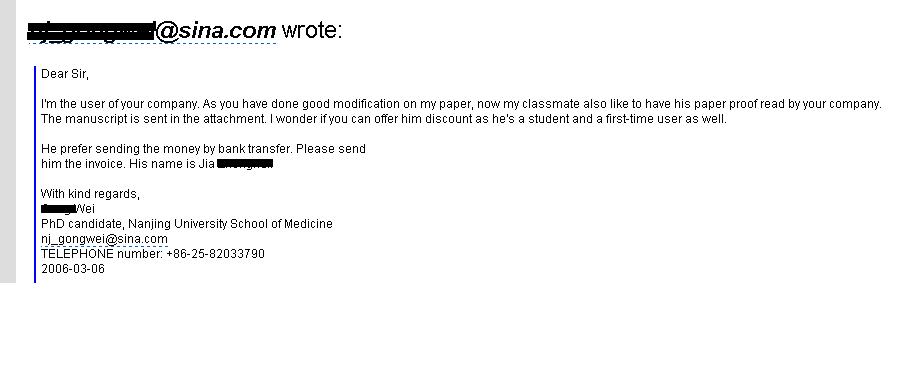Click the phrase "him the invoice"
The height and width of the screenshot is (384, 901).
click(x=82, y=164)
